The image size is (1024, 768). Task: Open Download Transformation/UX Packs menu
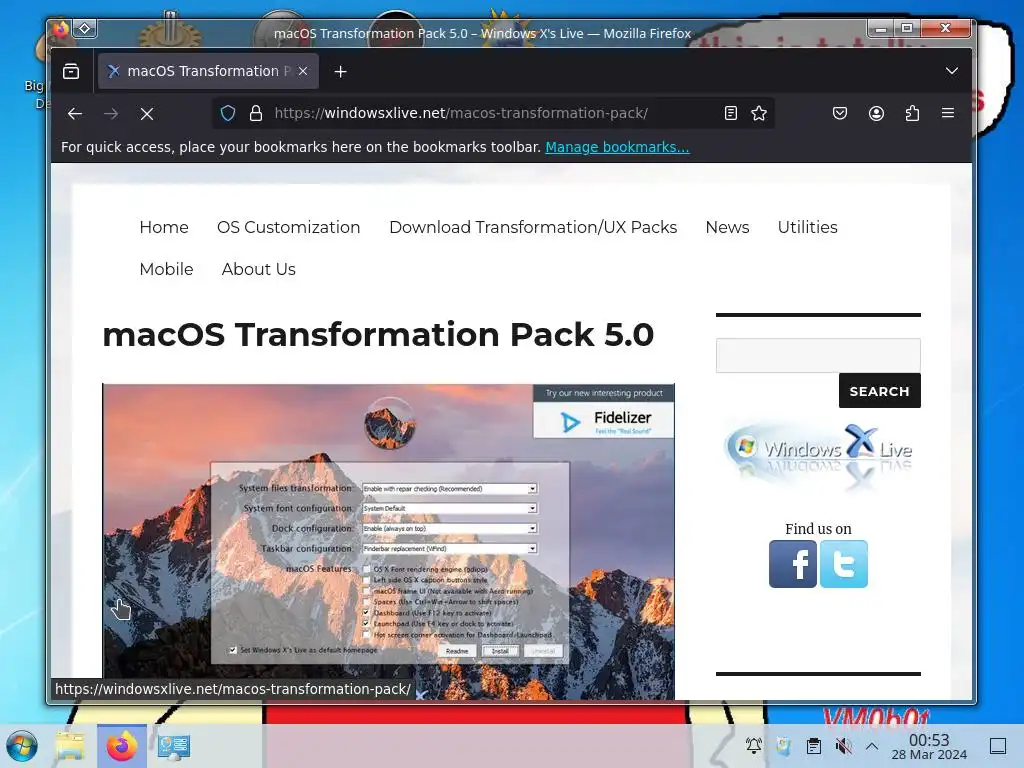click(x=533, y=227)
